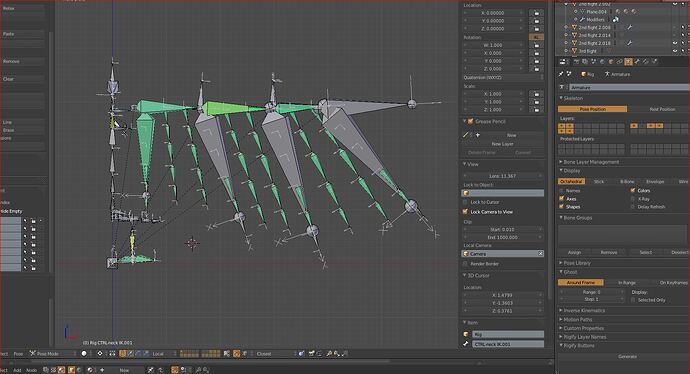Click the viewport shading sphere icon
This screenshot has height=374, width=690.
pyautogui.click(x=84, y=353)
